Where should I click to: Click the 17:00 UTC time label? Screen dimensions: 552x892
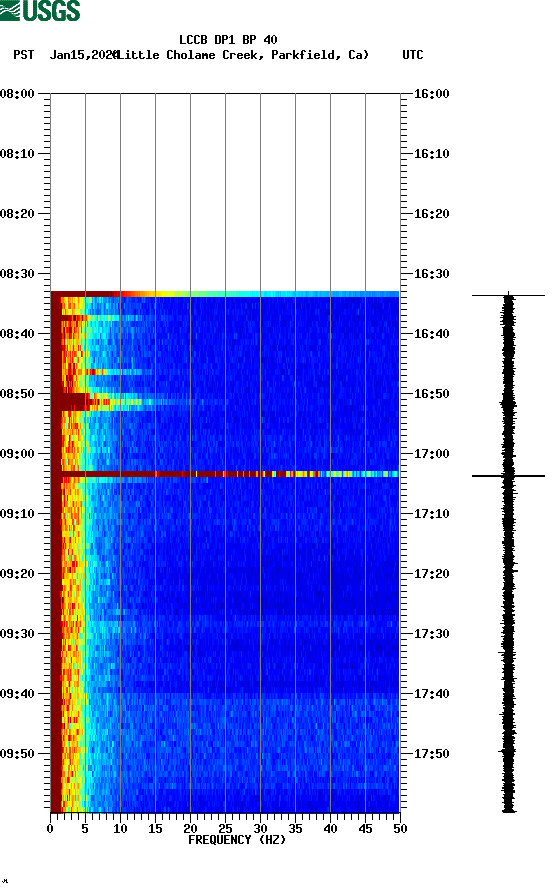(x=431, y=454)
